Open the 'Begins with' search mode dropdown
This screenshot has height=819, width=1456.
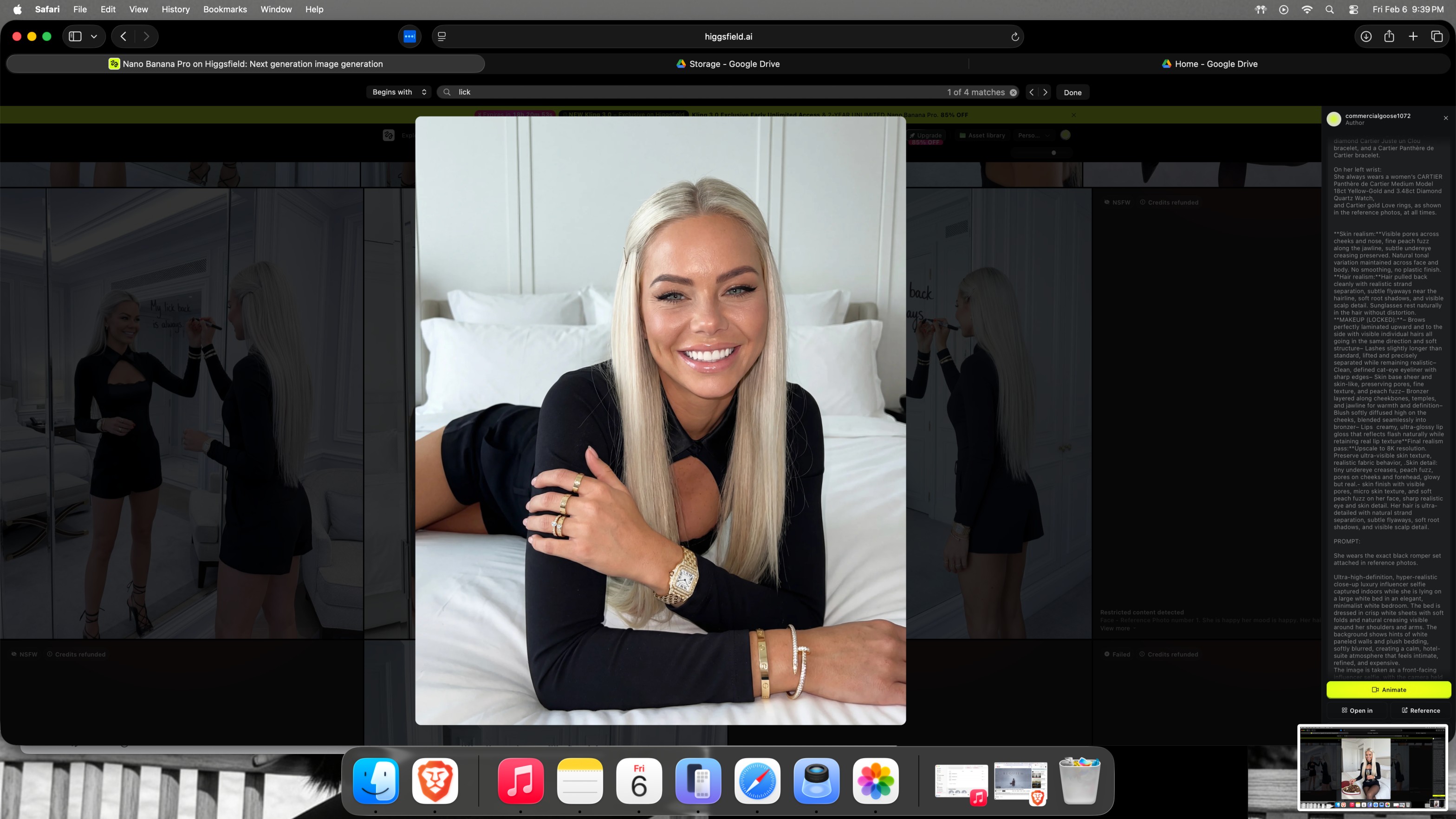point(399,92)
